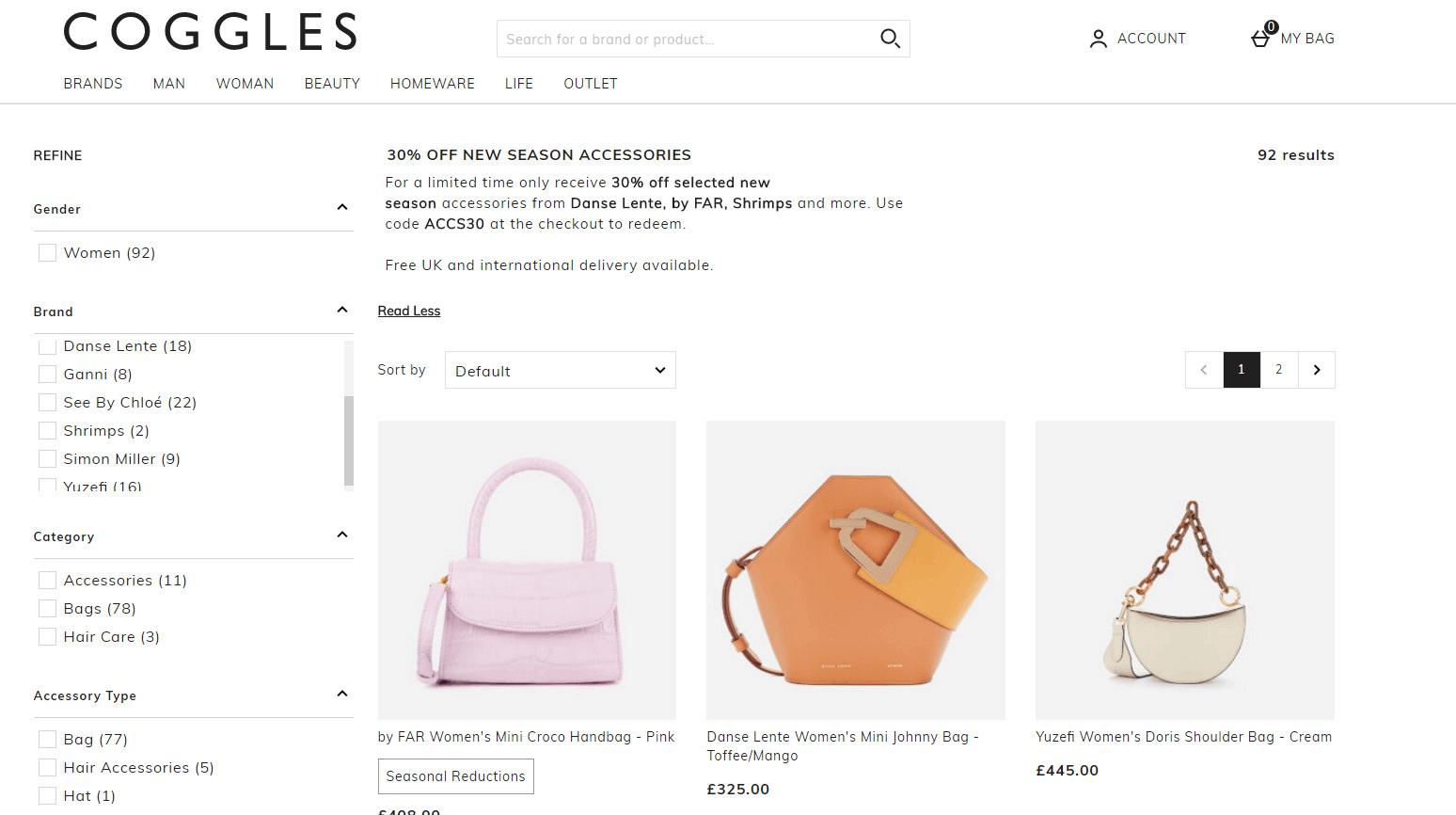This screenshot has height=815, width=1456.
Task: Click the 92 results count
Action: click(1296, 155)
